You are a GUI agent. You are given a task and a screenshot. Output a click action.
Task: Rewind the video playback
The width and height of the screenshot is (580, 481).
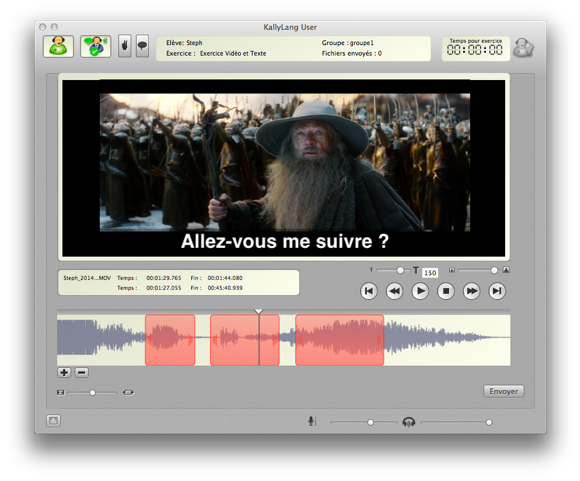point(395,291)
